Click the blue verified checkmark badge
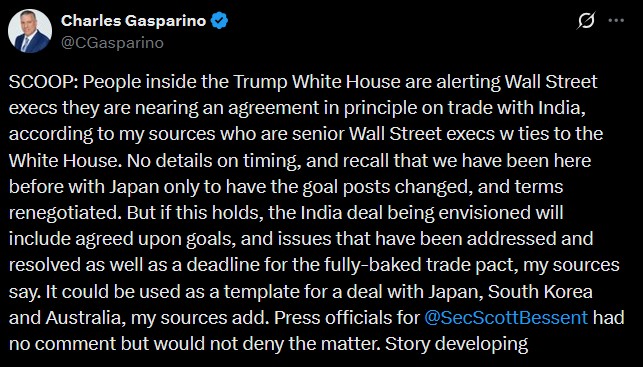 pyautogui.click(x=219, y=20)
